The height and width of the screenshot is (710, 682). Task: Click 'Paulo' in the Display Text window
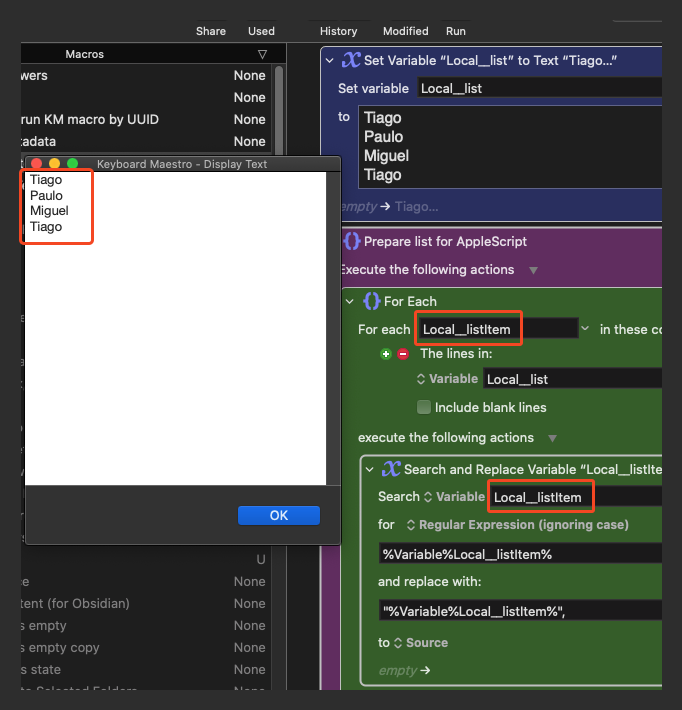click(x=46, y=196)
